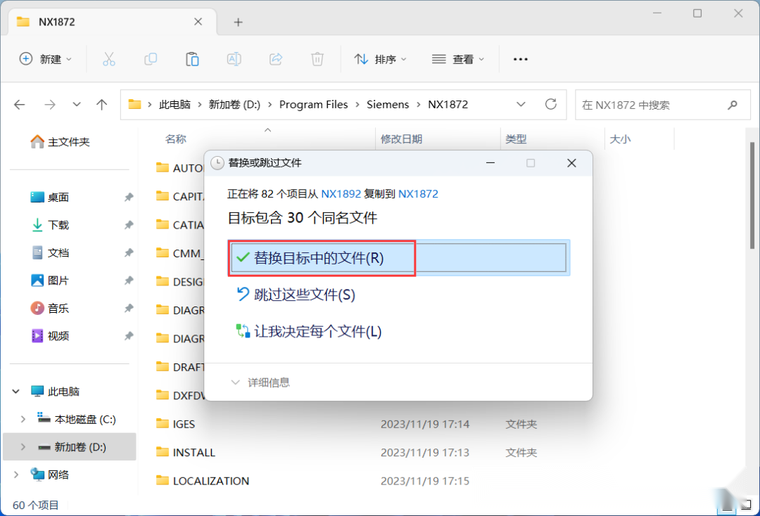Viewport: 760px width, 516px height.
Task: Click the Copy icon in toolbar
Action: coord(150,59)
